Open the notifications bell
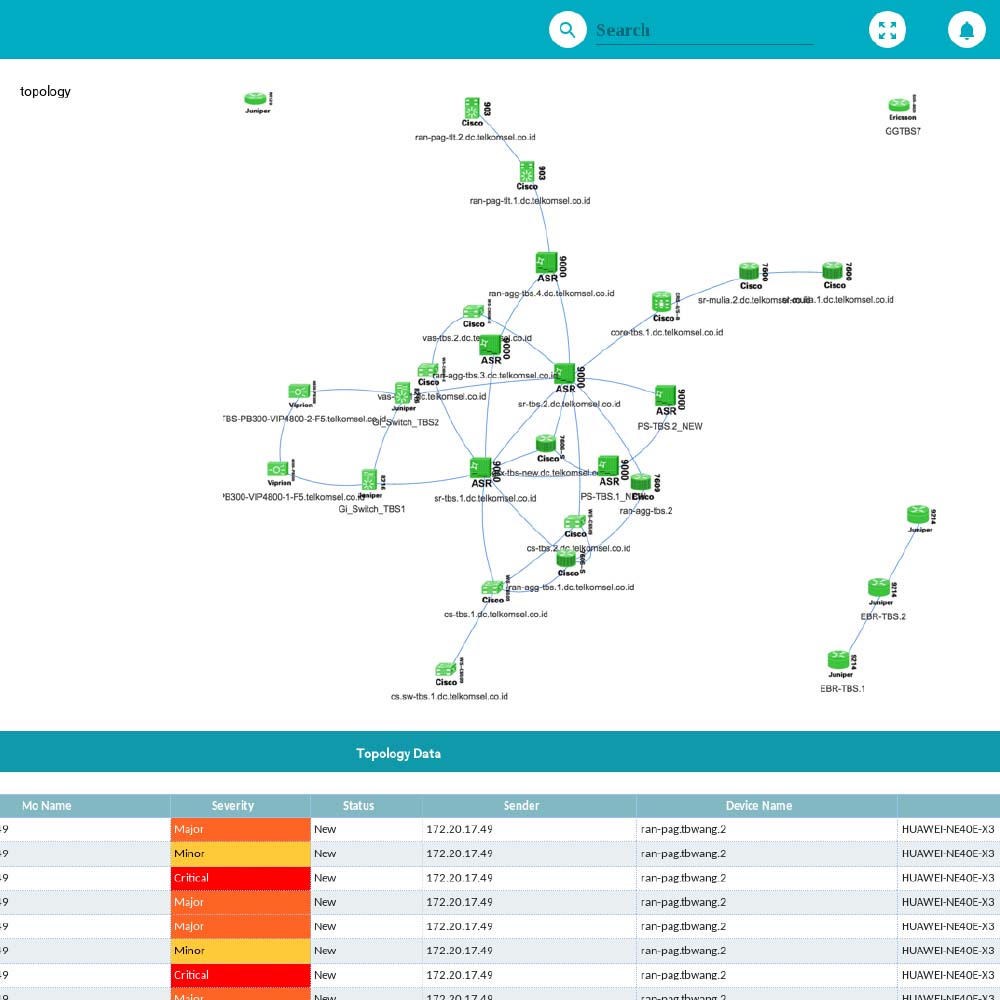Viewport: 1000px width, 1000px height. pyautogui.click(x=966, y=30)
